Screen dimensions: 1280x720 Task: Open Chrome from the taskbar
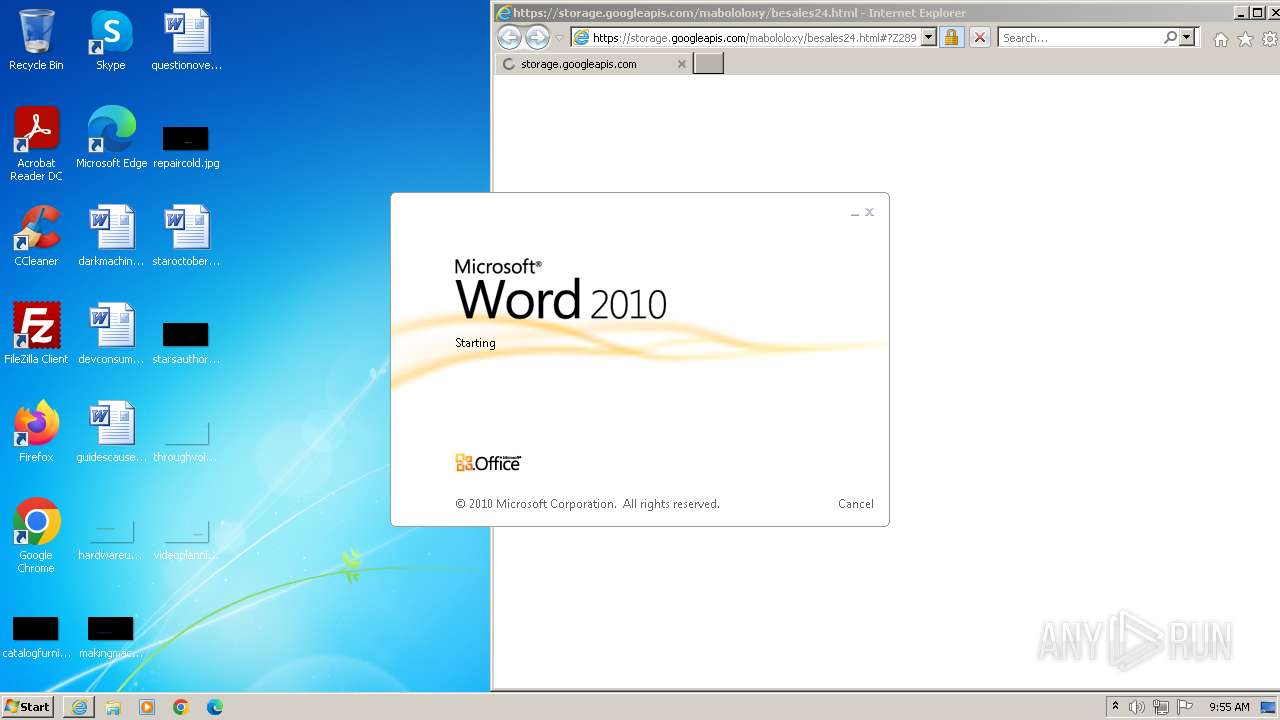pyautogui.click(x=181, y=707)
